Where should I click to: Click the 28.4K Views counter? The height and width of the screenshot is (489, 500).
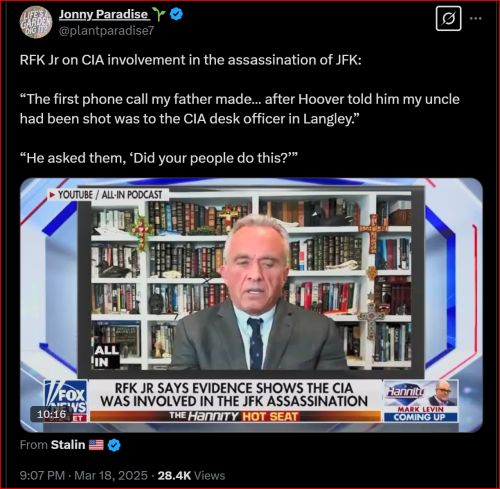[191, 475]
